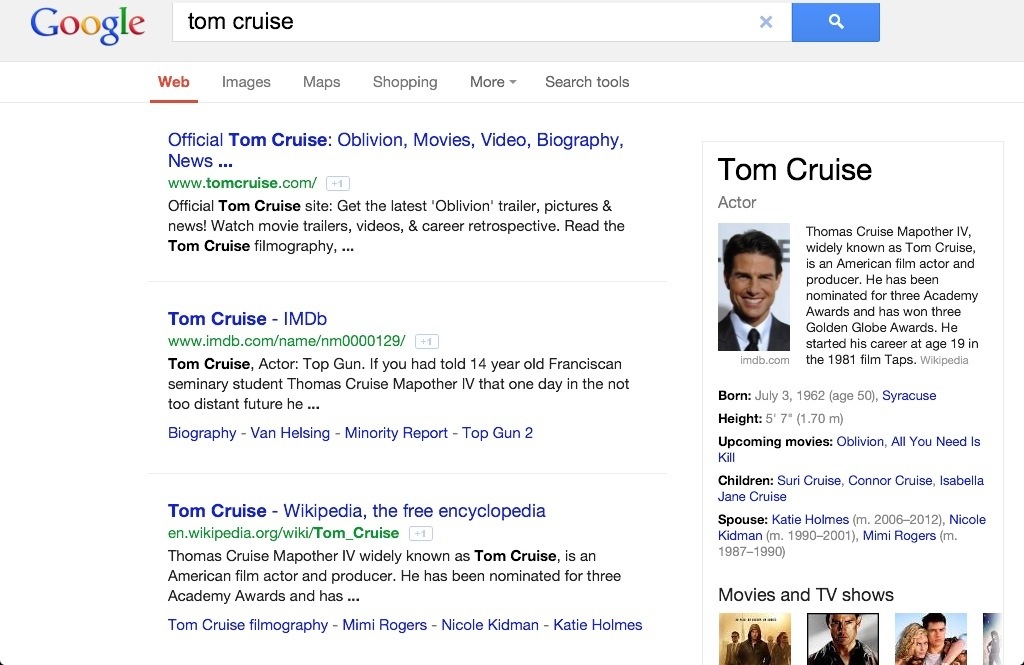The image size is (1024, 665).
Task: Open Search tools
Action: (x=587, y=82)
